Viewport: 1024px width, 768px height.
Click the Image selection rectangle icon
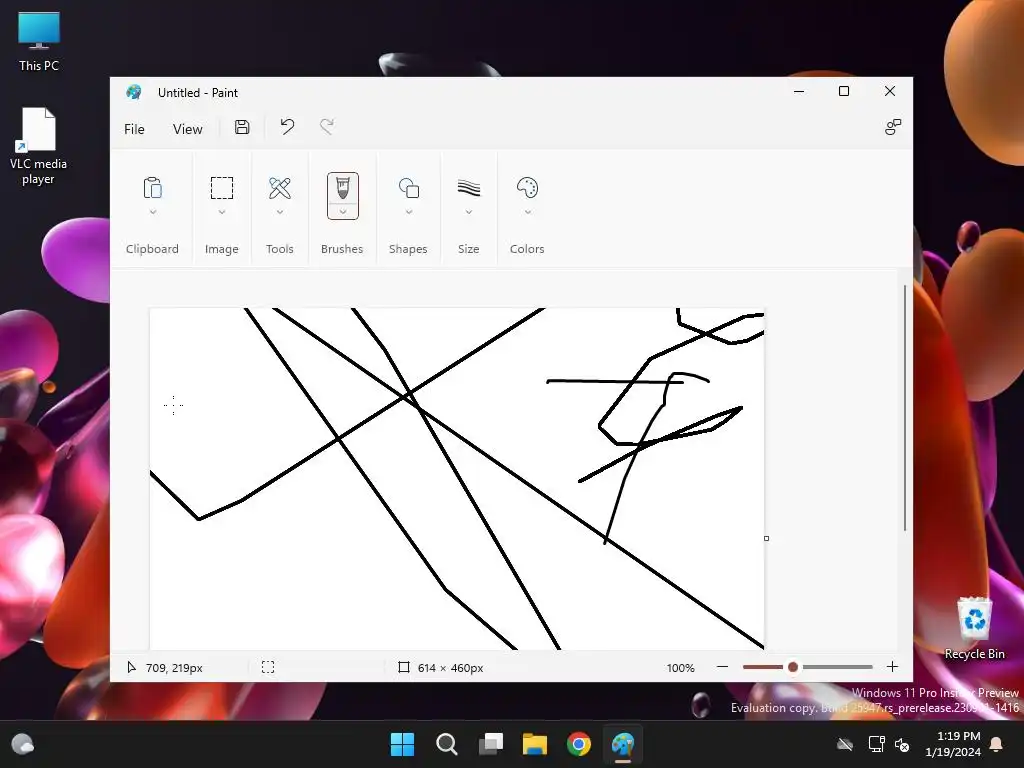[222, 188]
